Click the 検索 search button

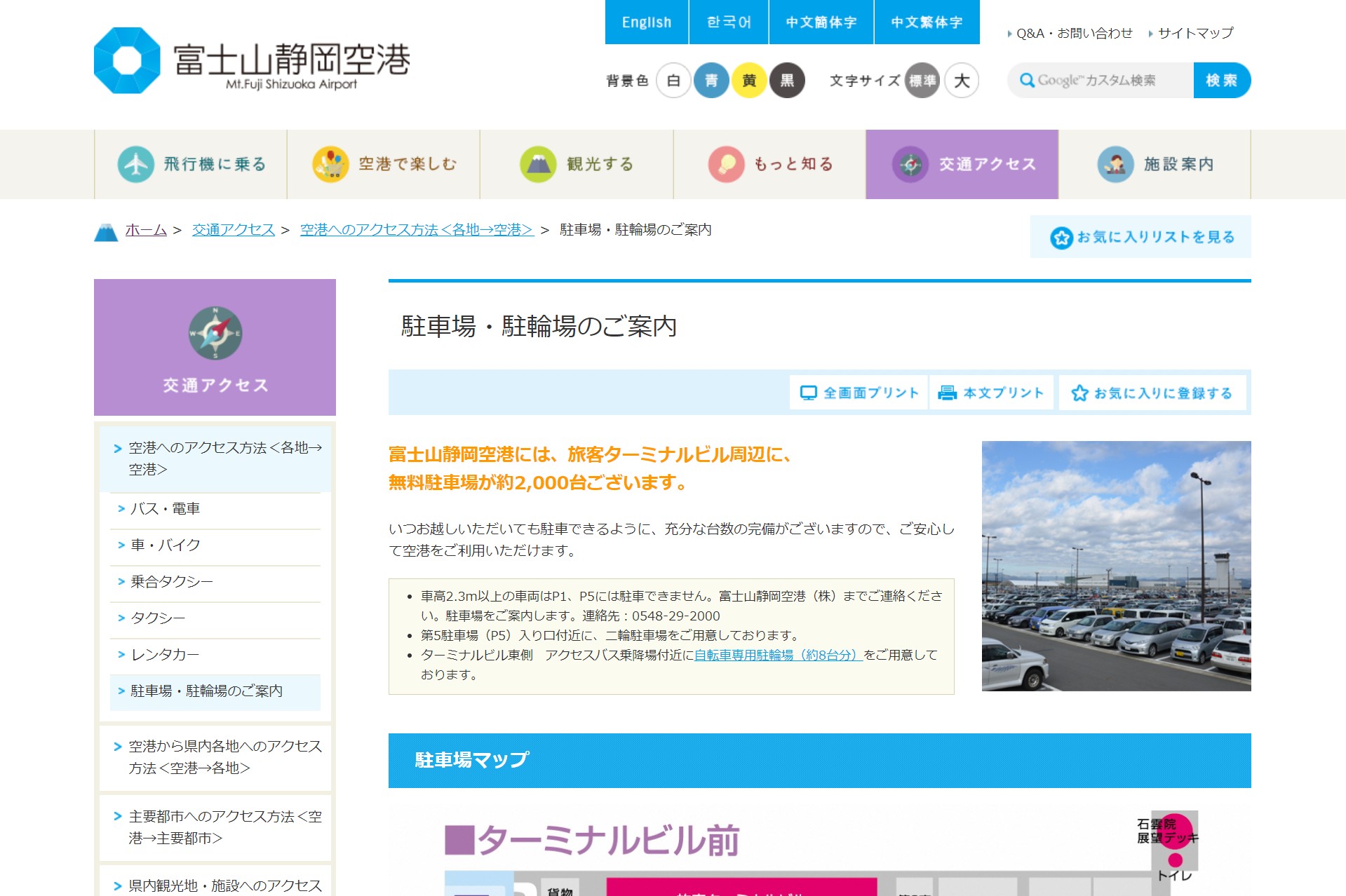(x=1222, y=80)
